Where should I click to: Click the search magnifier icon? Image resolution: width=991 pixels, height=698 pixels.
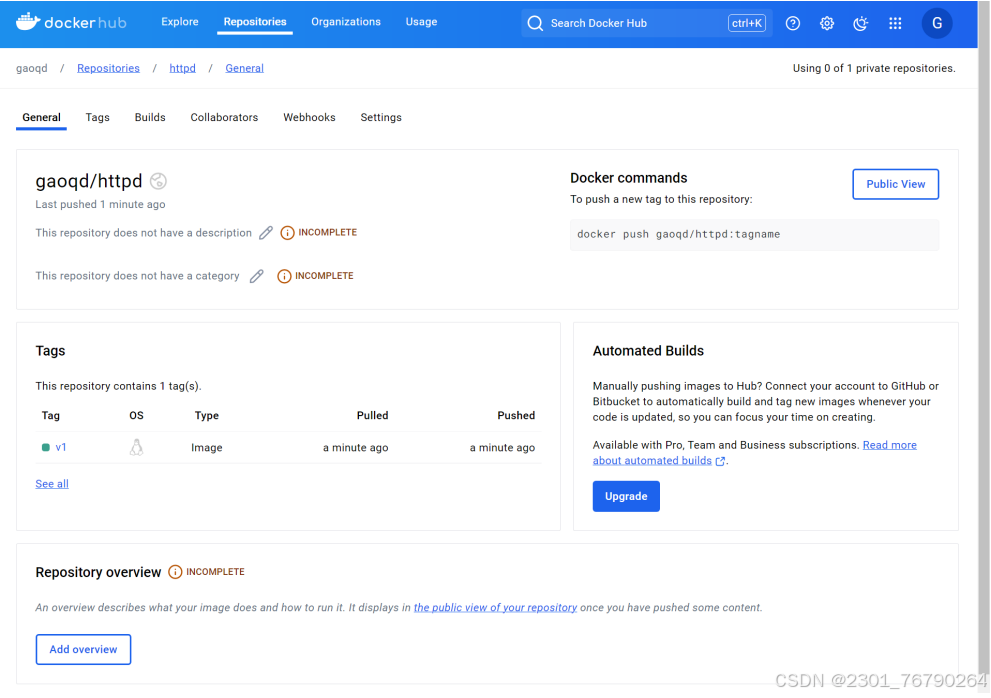pos(535,23)
